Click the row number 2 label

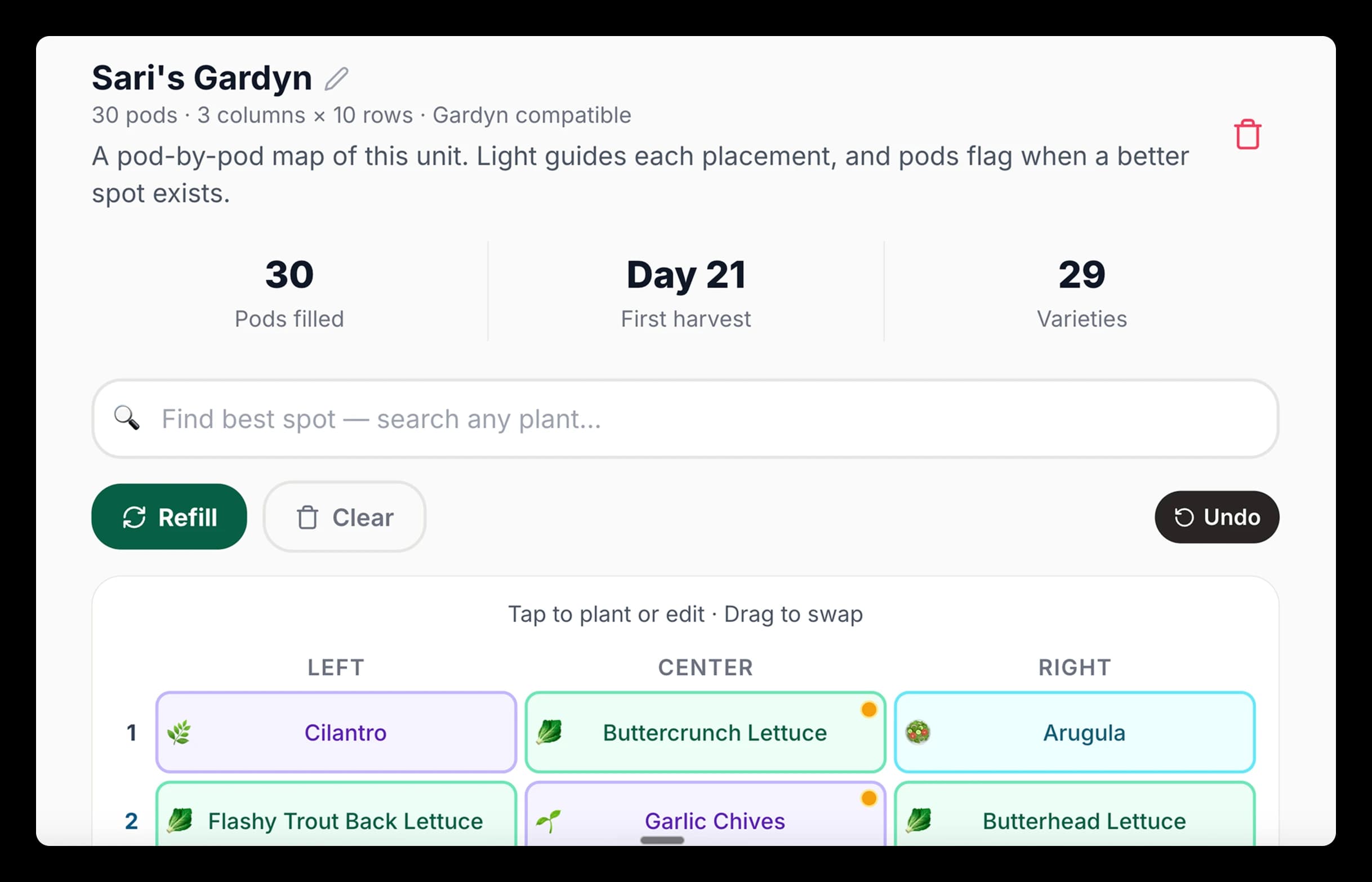pos(132,821)
